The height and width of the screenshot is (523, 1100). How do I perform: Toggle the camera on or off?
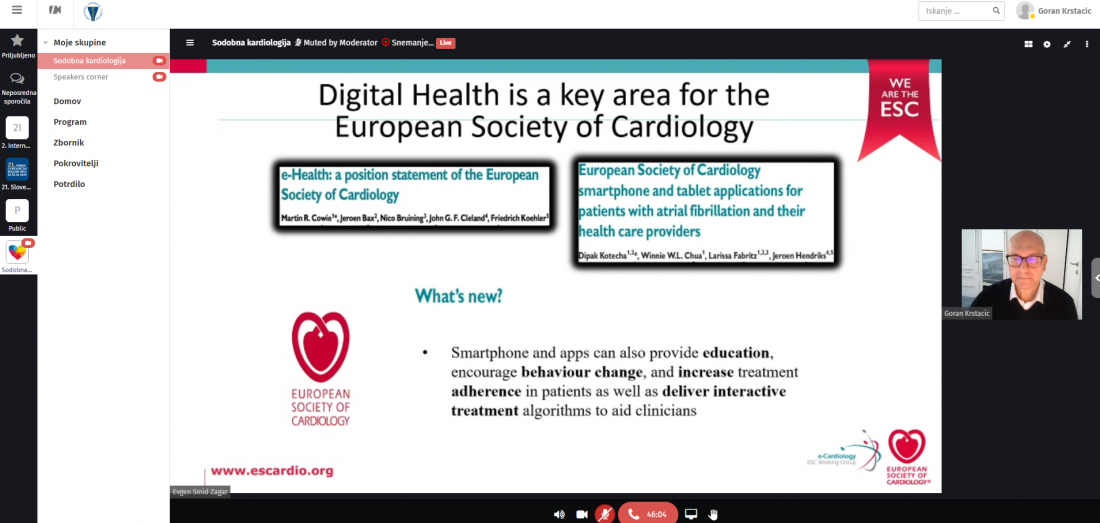coord(582,514)
